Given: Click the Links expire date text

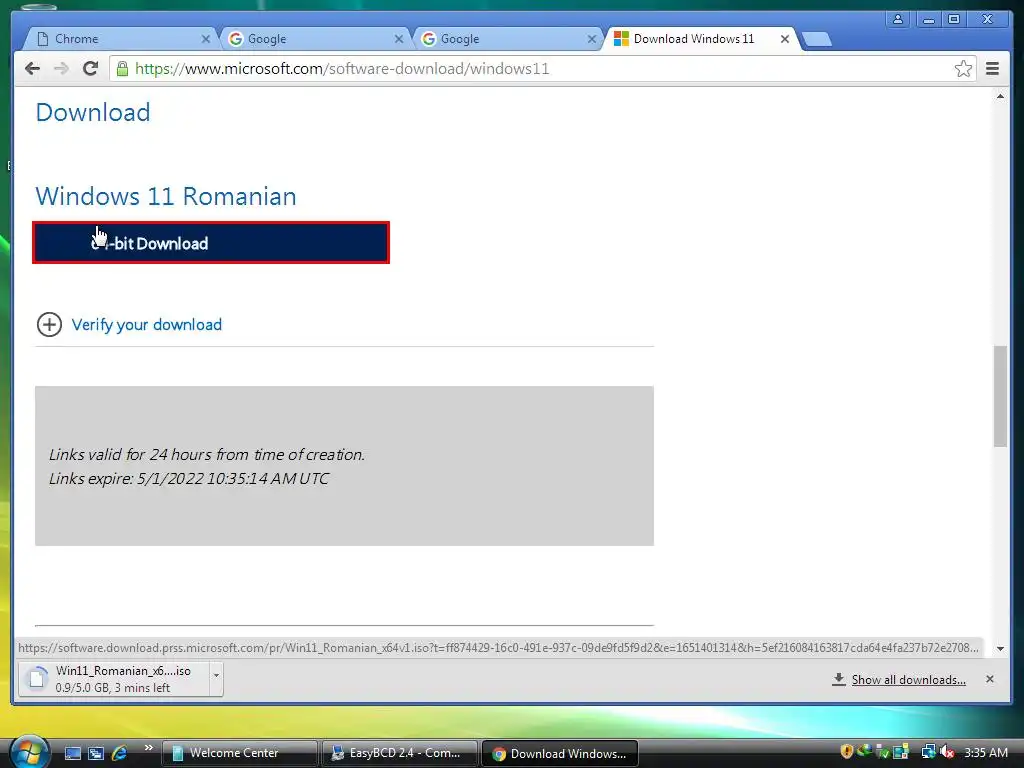Looking at the screenshot, I should [x=189, y=479].
